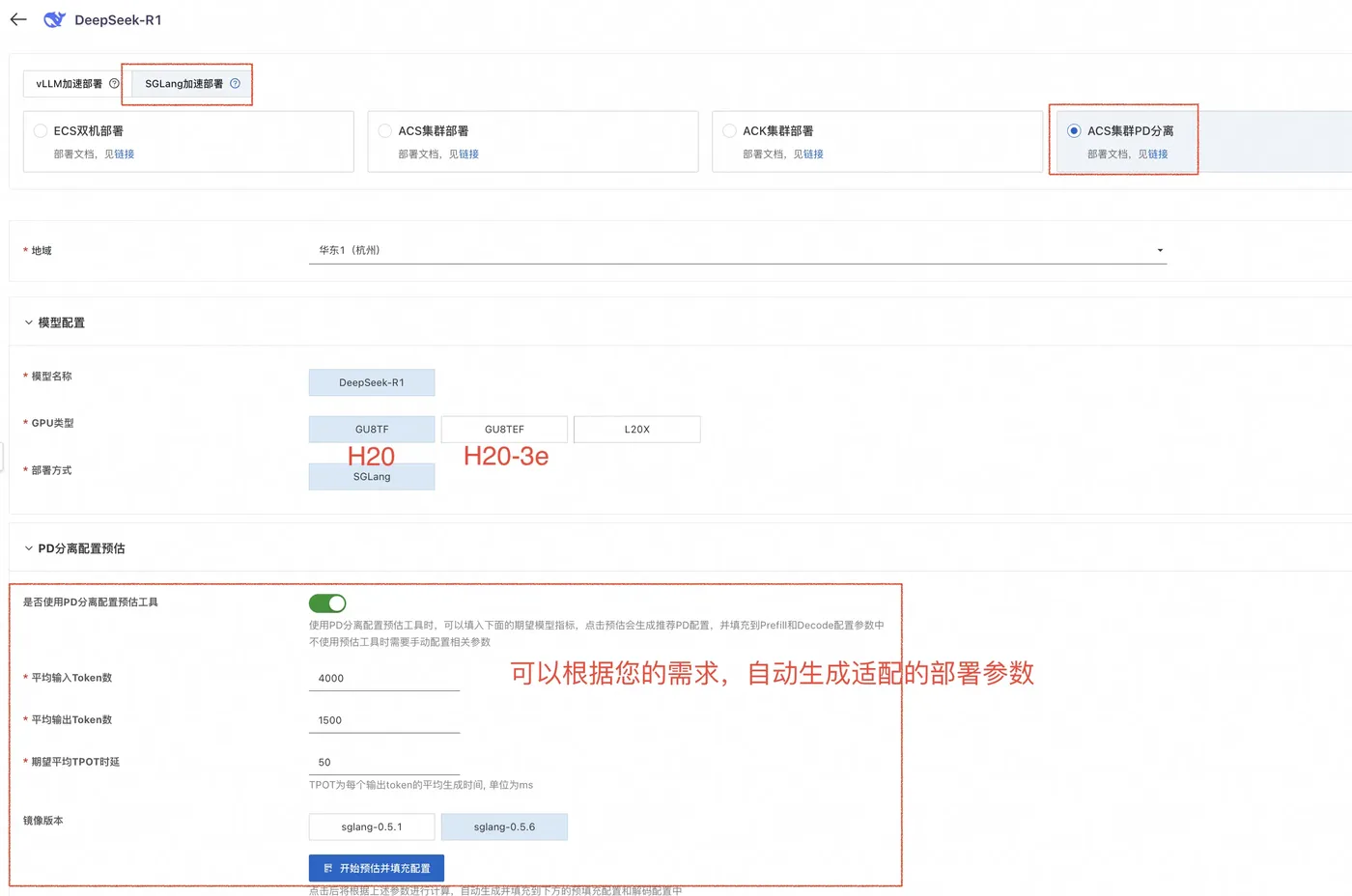Select the GU8TF GPU type
This screenshot has width=1352, height=896.
pyautogui.click(x=372, y=430)
